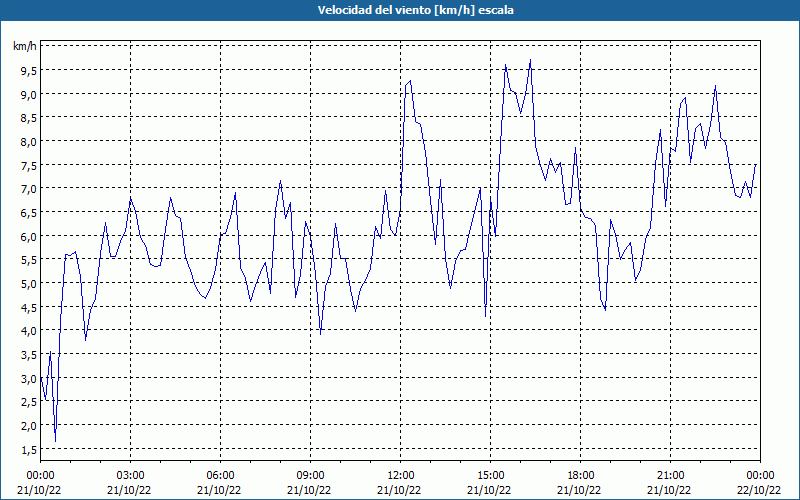The image size is (800, 500).
Task: Click the "15:00" x-axis time label
Action: tap(490, 476)
